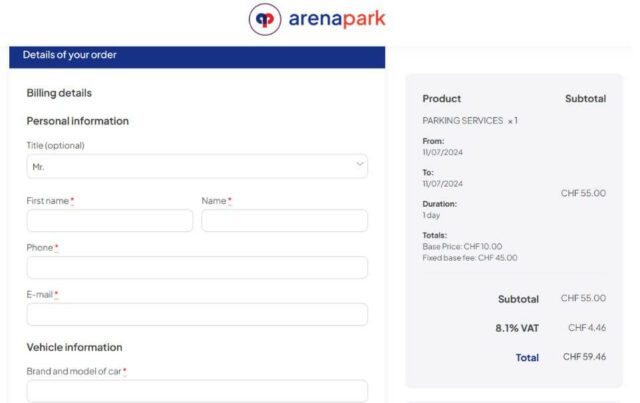
Task: Click the Vehicle information heading
Action: [74, 347]
